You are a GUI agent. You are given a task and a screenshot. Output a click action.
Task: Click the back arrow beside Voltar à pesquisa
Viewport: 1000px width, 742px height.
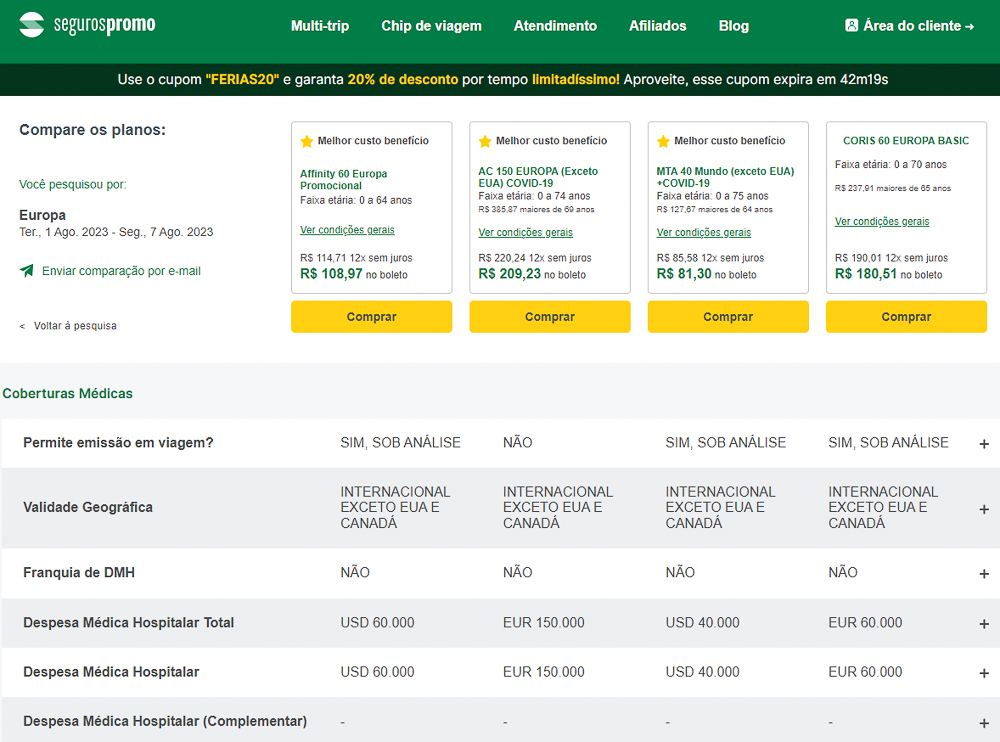[22, 326]
